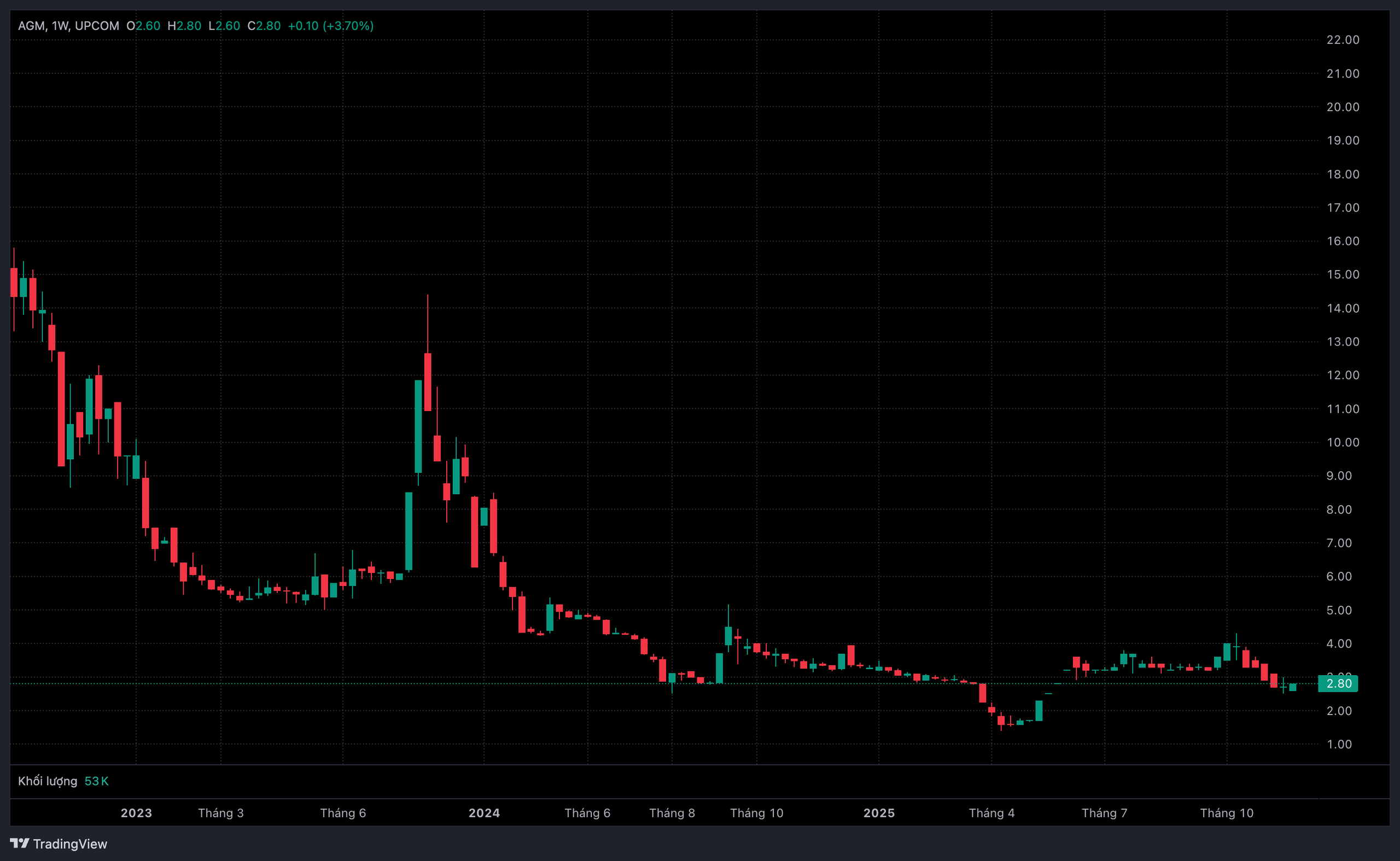This screenshot has height=861, width=1400.
Task: Click the Tháng 3 time axis label
Action: pyautogui.click(x=220, y=812)
